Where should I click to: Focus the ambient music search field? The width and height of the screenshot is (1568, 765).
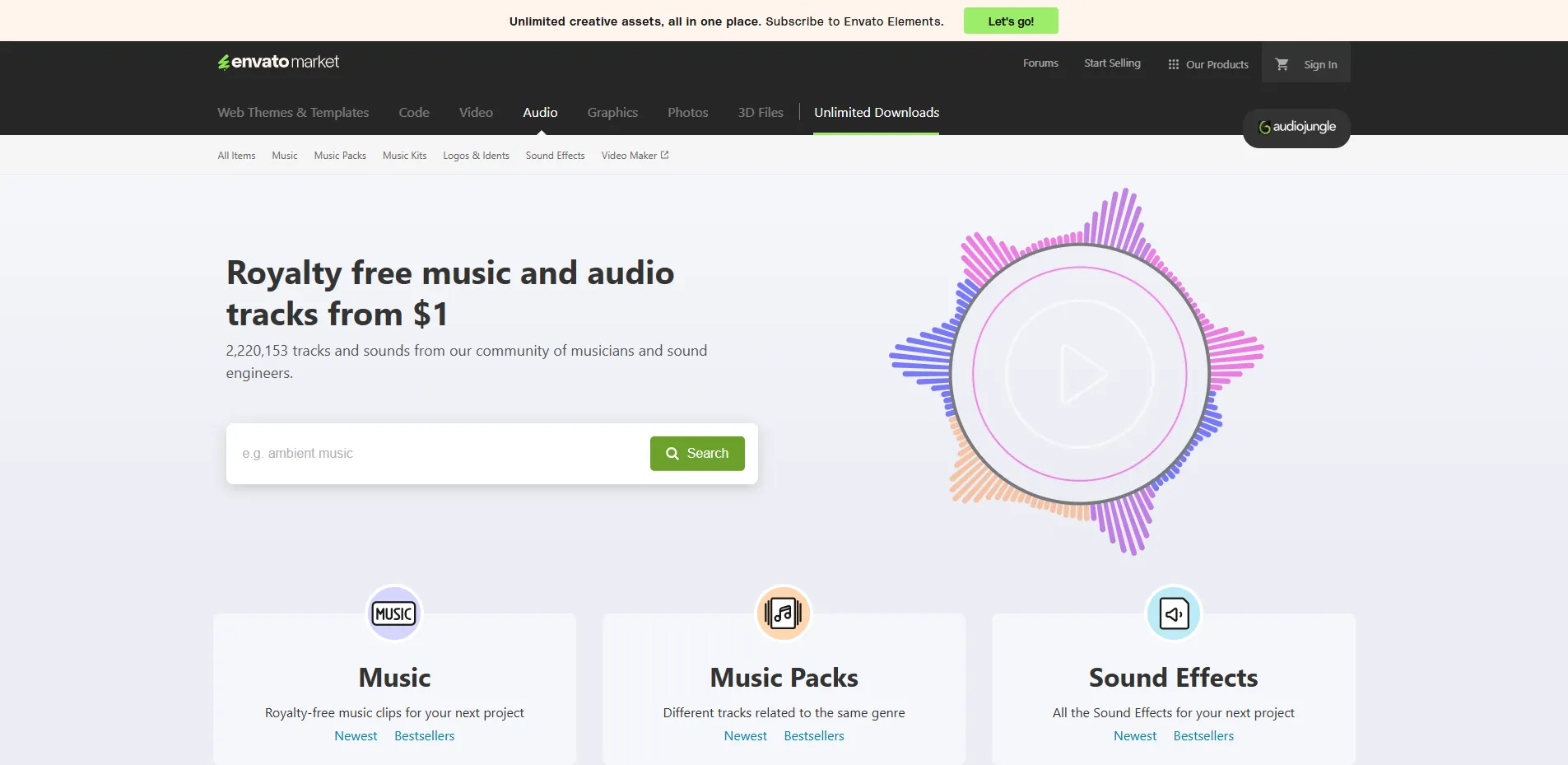coord(438,454)
